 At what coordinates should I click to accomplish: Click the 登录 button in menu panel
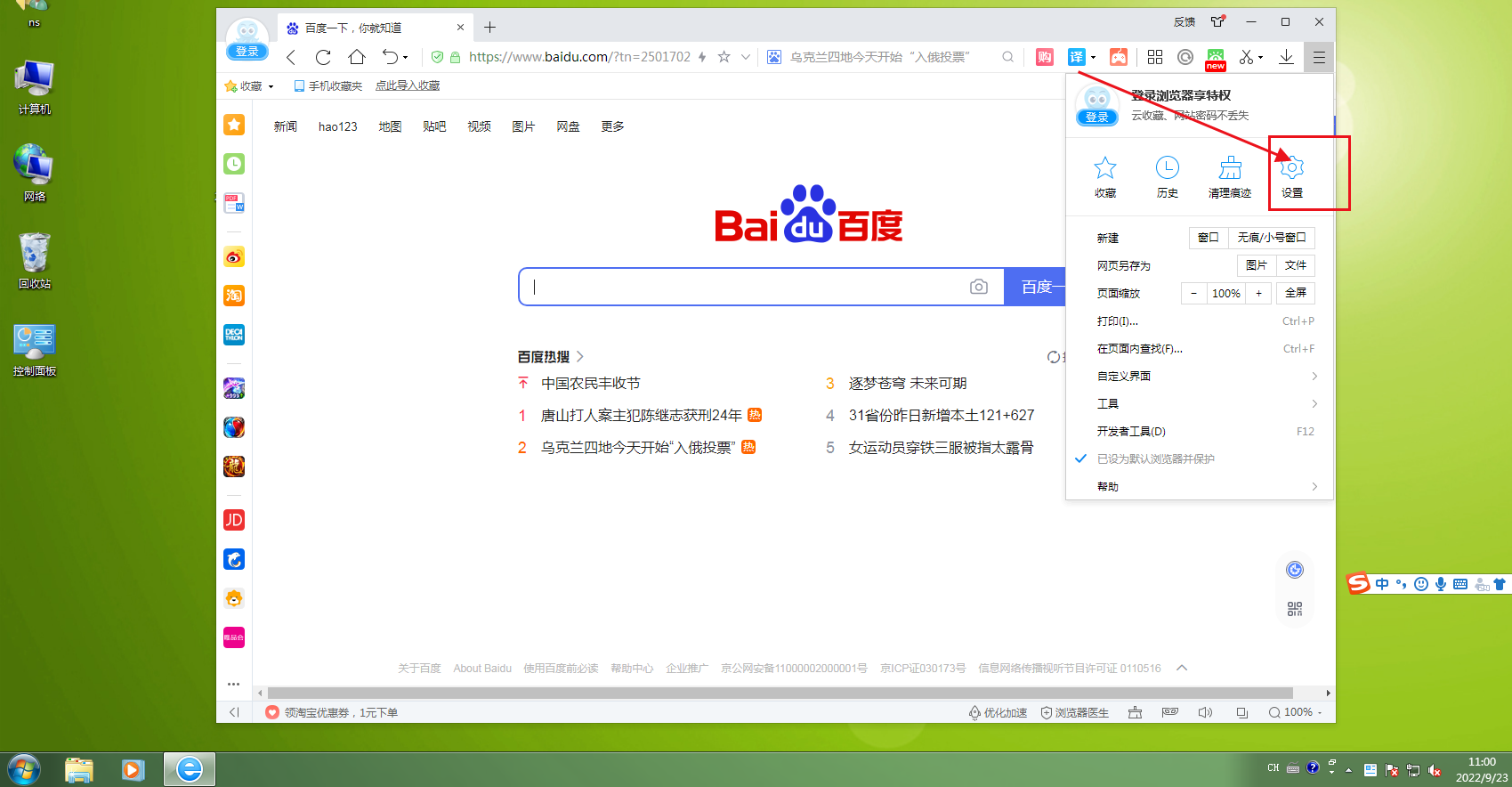[1097, 118]
